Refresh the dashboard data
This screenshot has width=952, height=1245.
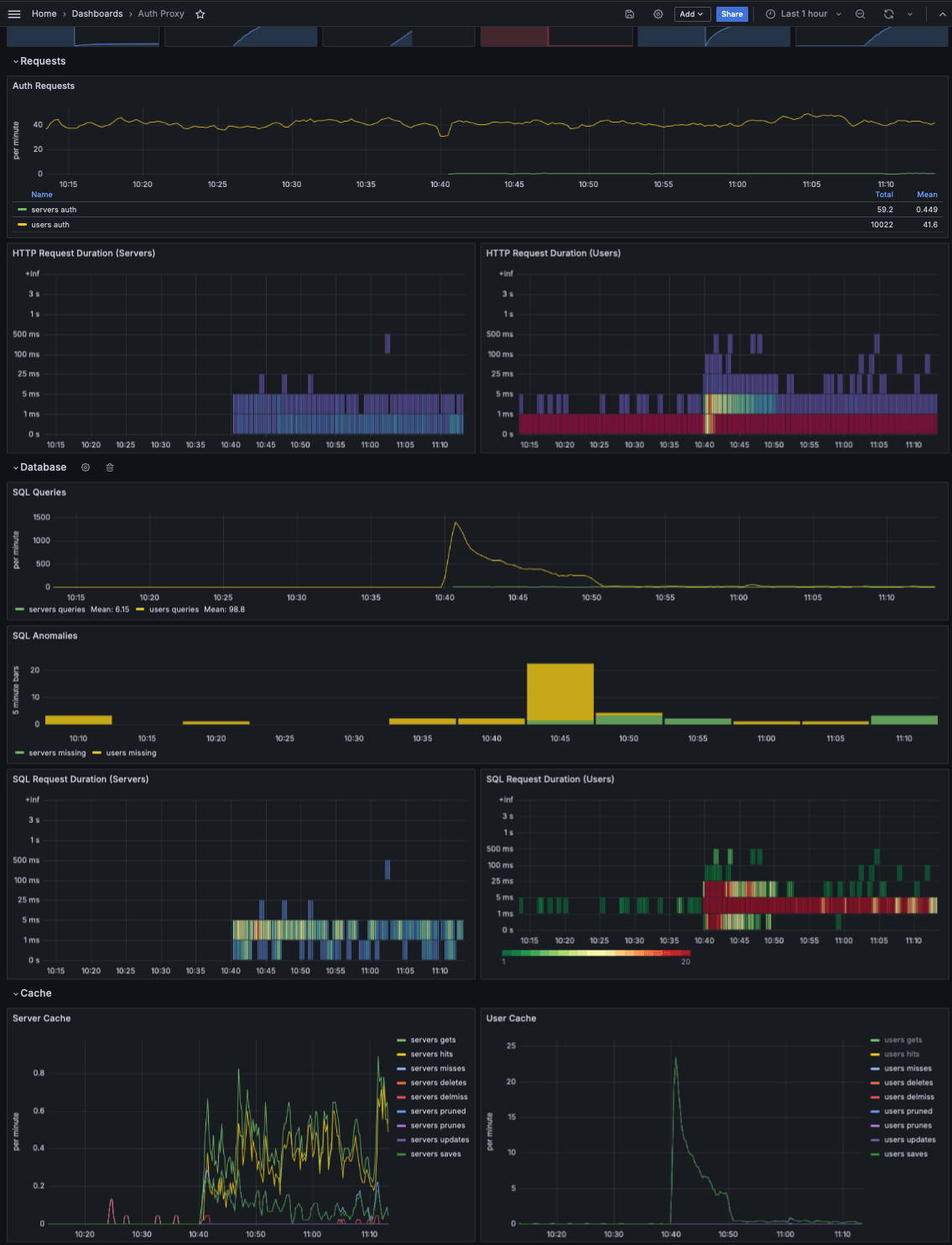tap(887, 13)
